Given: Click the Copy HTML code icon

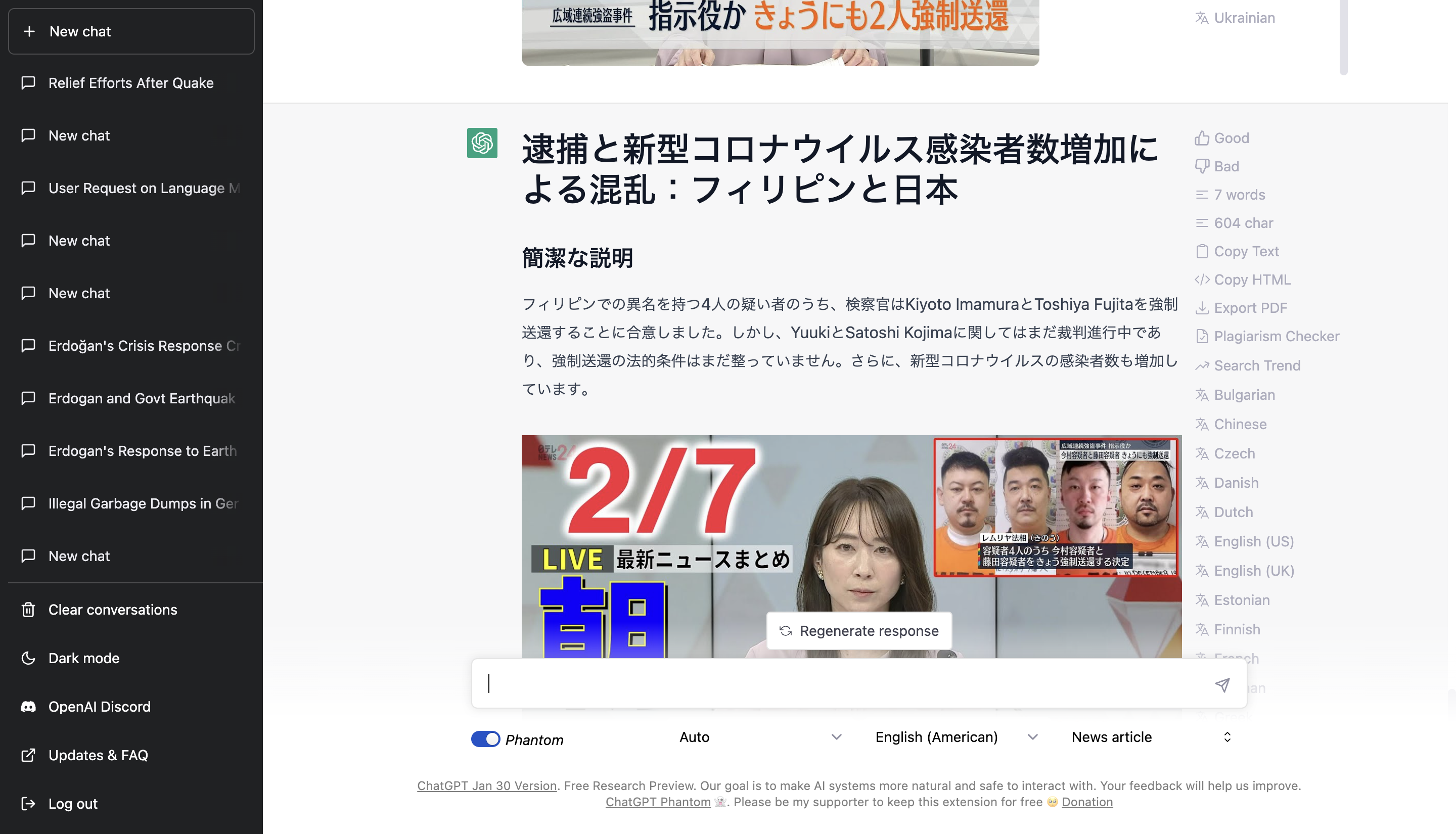Looking at the screenshot, I should 1202,280.
